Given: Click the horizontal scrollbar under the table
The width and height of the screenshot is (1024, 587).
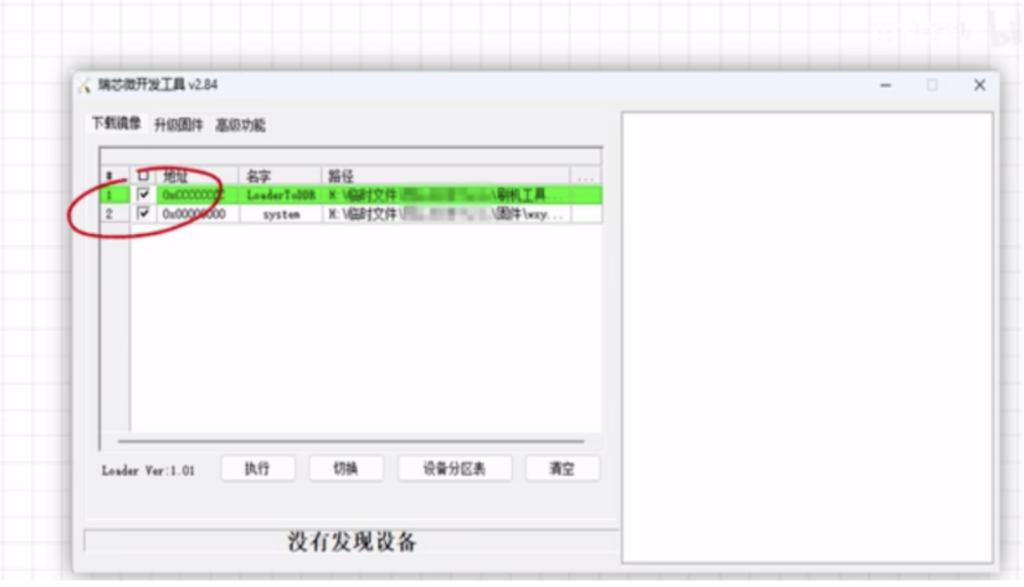Looking at the screenshot, I should click(350, 441).
